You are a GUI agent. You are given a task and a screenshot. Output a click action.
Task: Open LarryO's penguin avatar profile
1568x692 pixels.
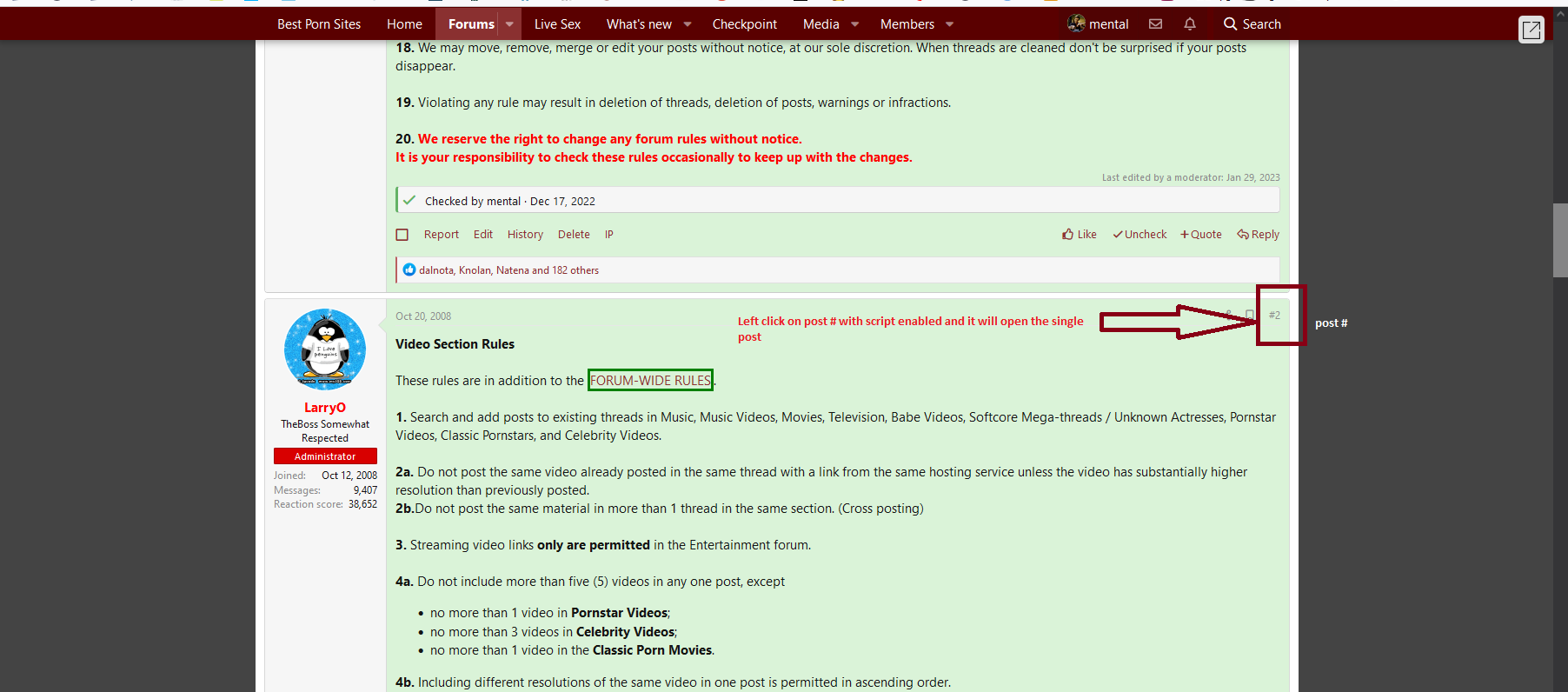tap(325, 349)
